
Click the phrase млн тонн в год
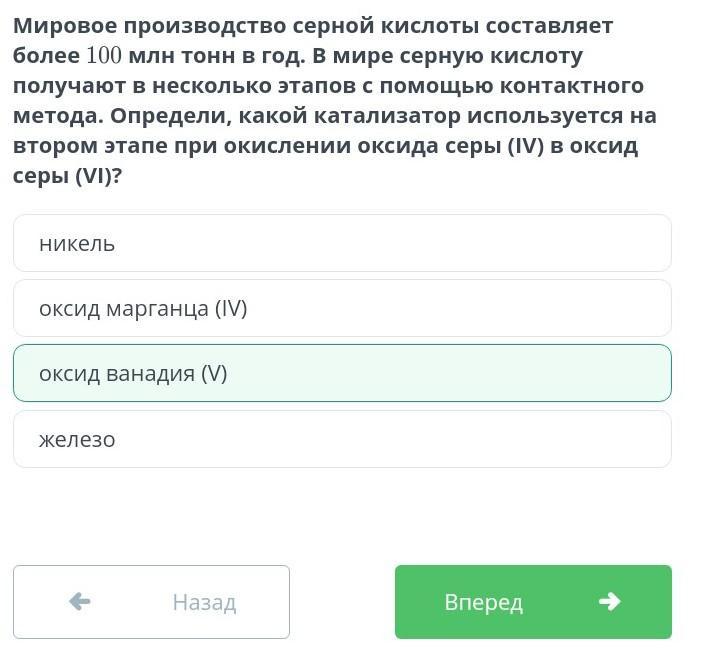tap(217, 56)
